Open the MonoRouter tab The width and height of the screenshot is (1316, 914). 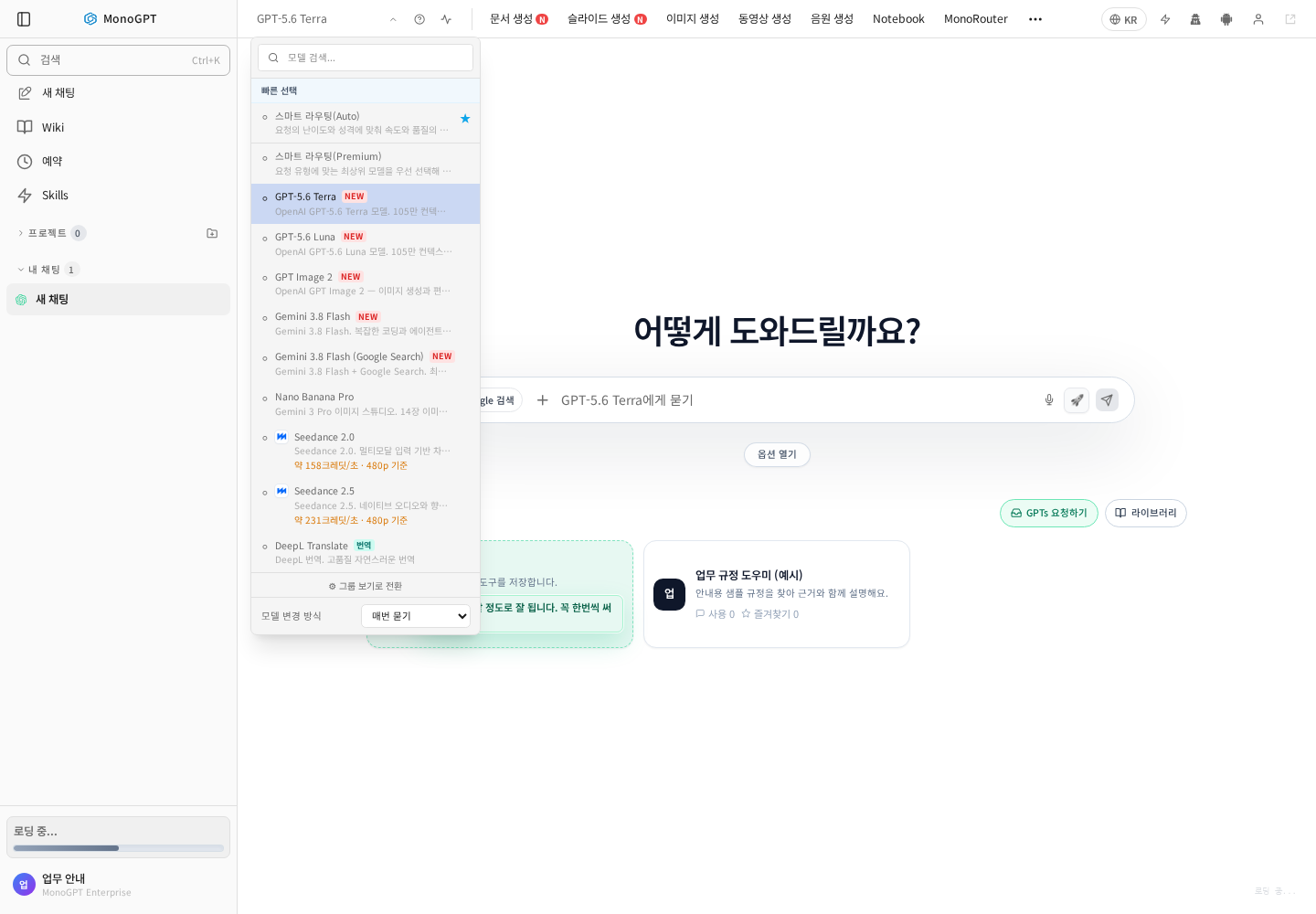click(x=976, y=19)
